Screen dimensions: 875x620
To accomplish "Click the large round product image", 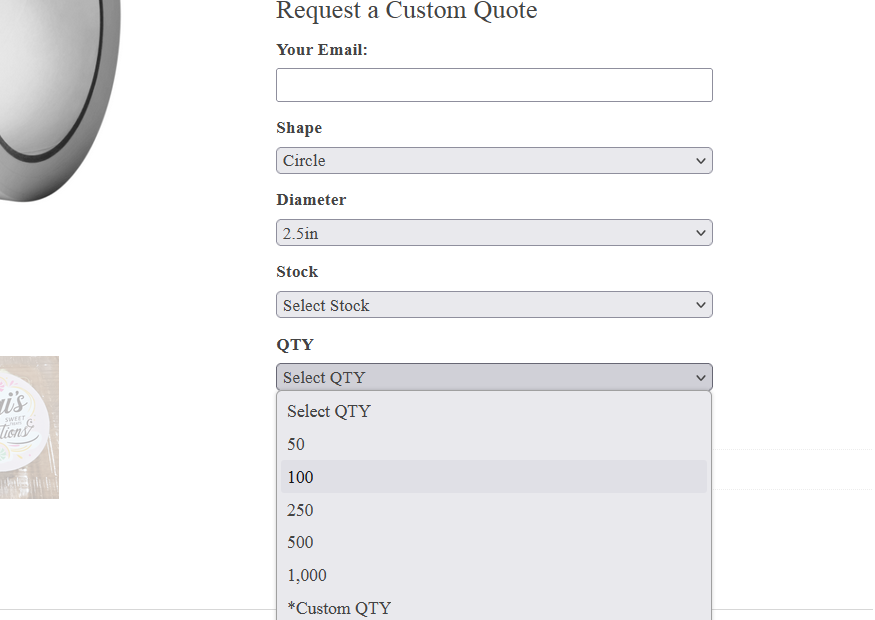I will point(55,90).
